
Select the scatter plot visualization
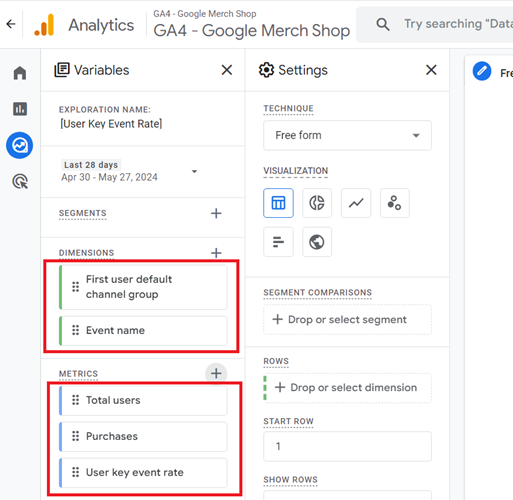point(395,203)
